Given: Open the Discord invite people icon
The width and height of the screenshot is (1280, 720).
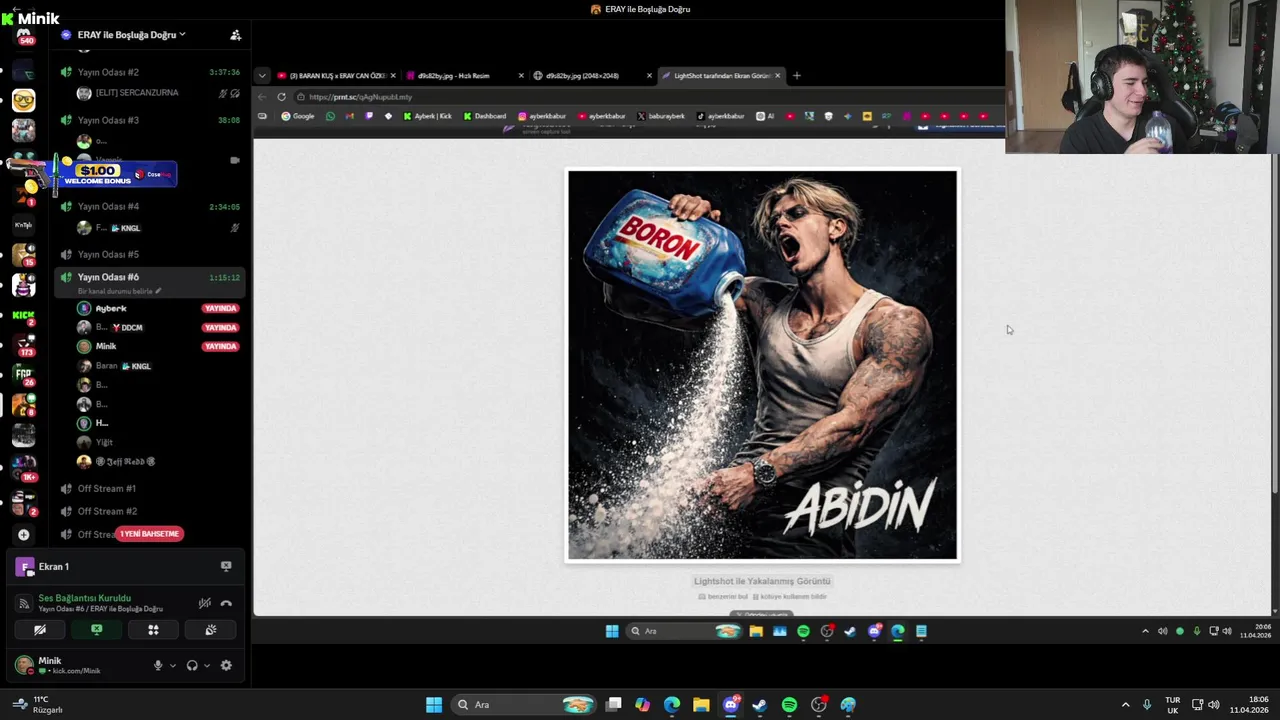Looking at the screenshot, I should (x=235, y=35).
